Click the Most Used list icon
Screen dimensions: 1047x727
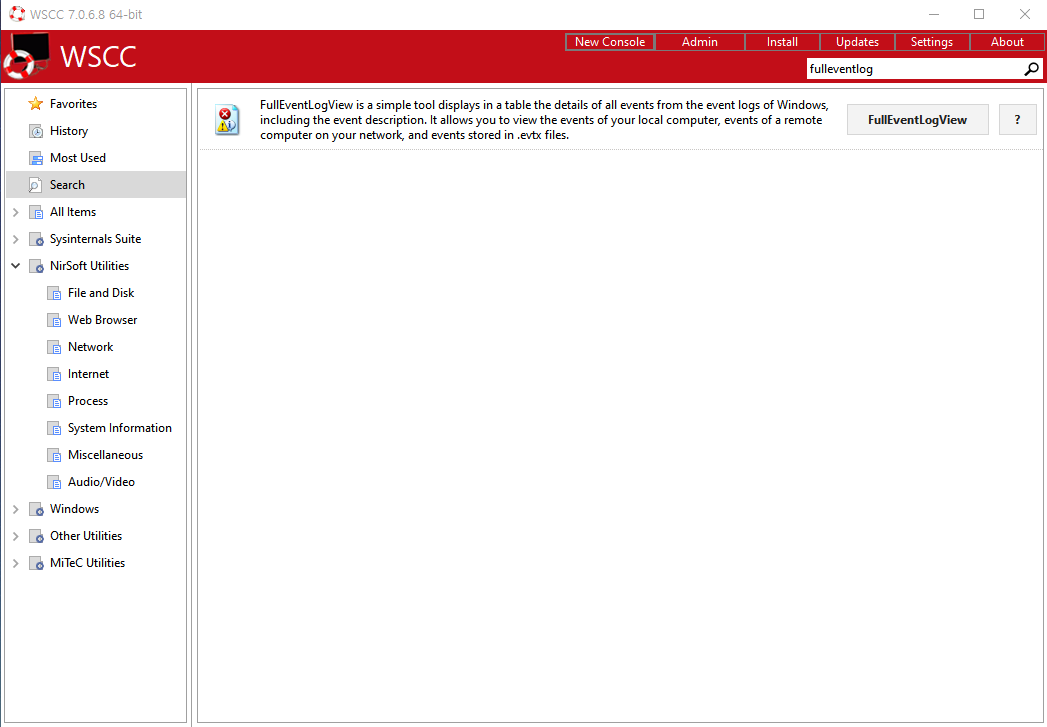35,158
